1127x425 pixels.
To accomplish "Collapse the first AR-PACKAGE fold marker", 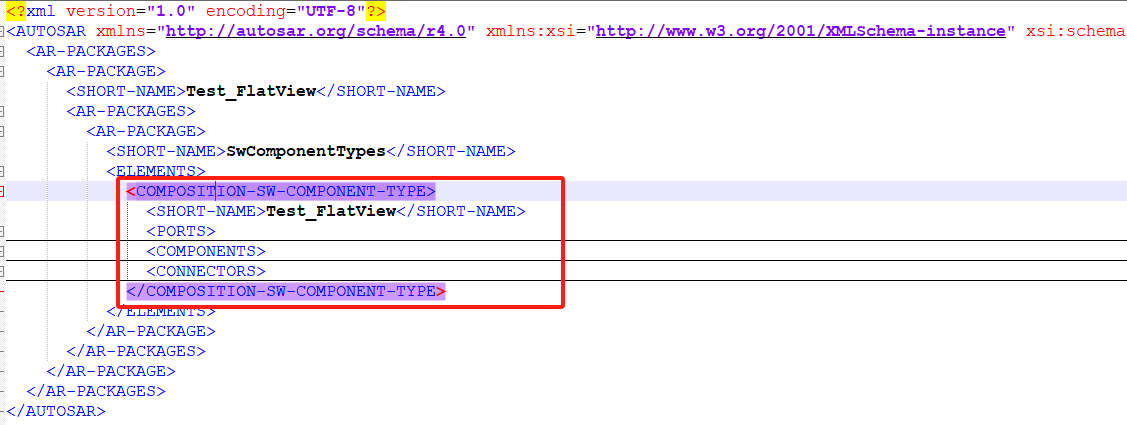I will tap(2, 72).
